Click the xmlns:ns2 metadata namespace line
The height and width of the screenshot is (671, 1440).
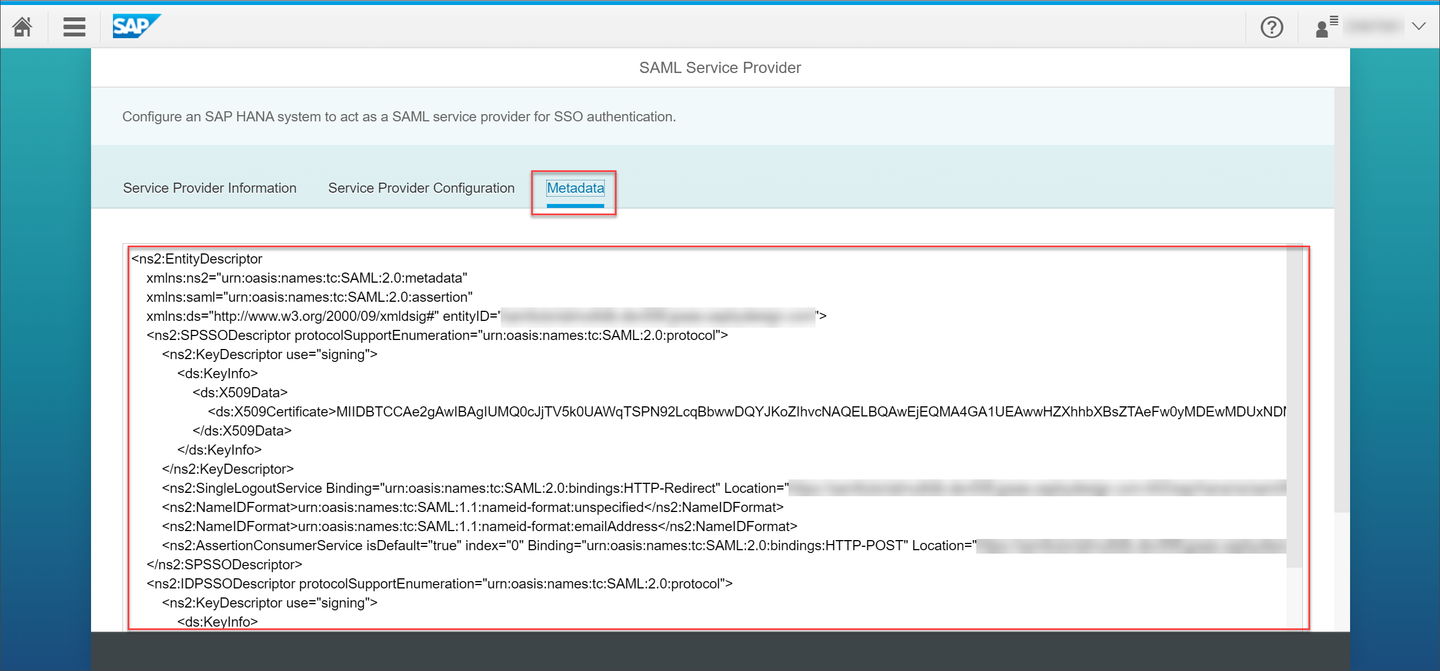tap(307, 278)
